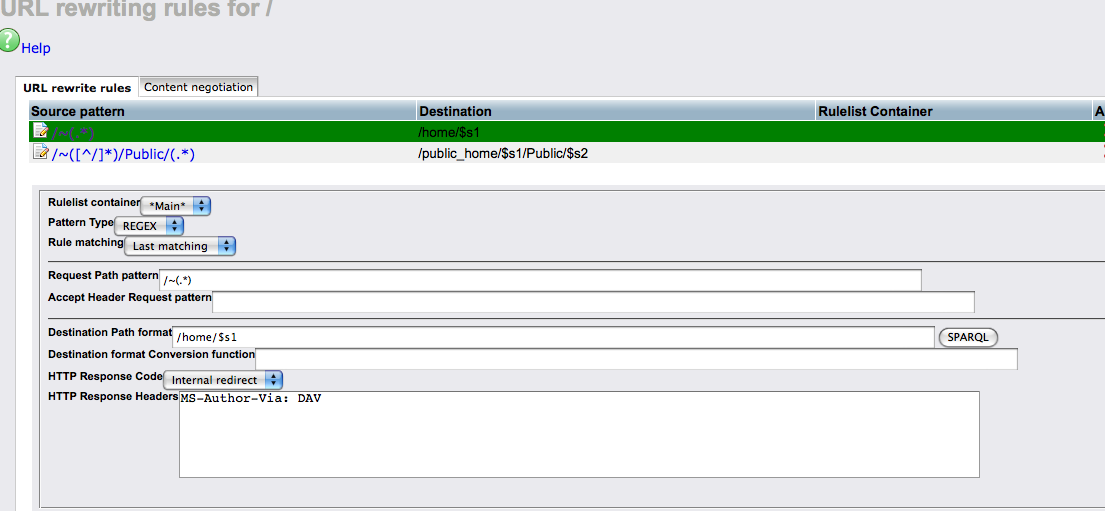Click edit icon for the /~(.*) rule

tap(40, 131)
